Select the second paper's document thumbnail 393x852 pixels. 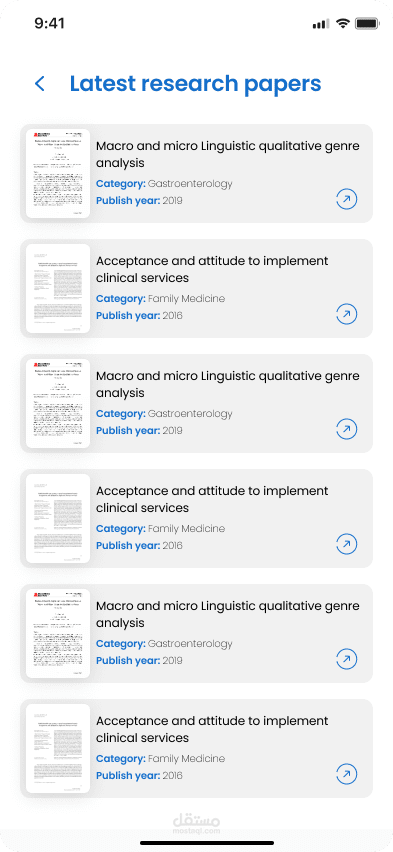(58, 289)
